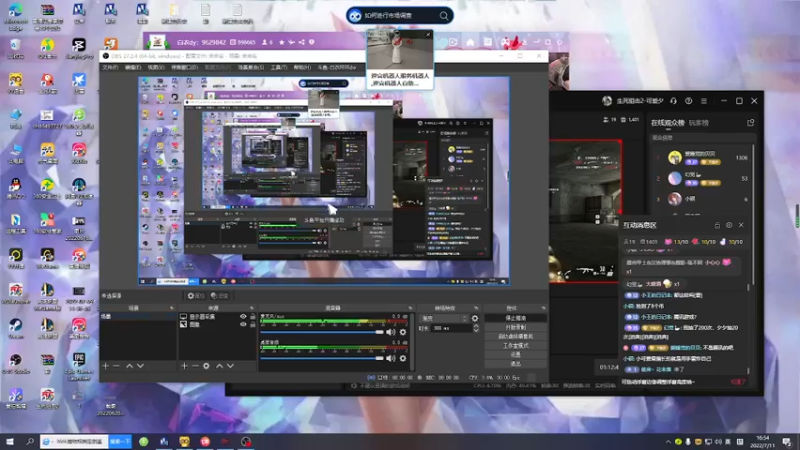Open the Scene Collection menu in OBS
The image size is (800, 450).
tap(251, 67)
